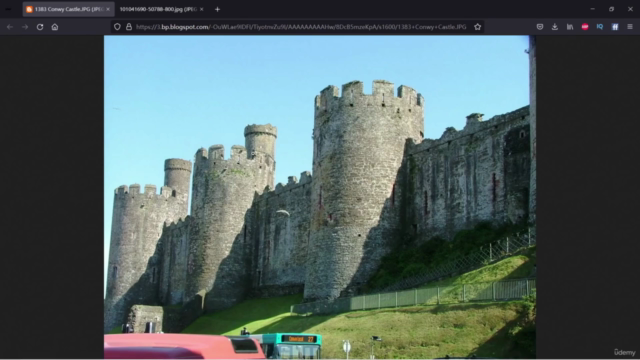Screen dimensions: 640x360
Task: Open the Adblock Plus extension
Action: click(x=585, y=27)
